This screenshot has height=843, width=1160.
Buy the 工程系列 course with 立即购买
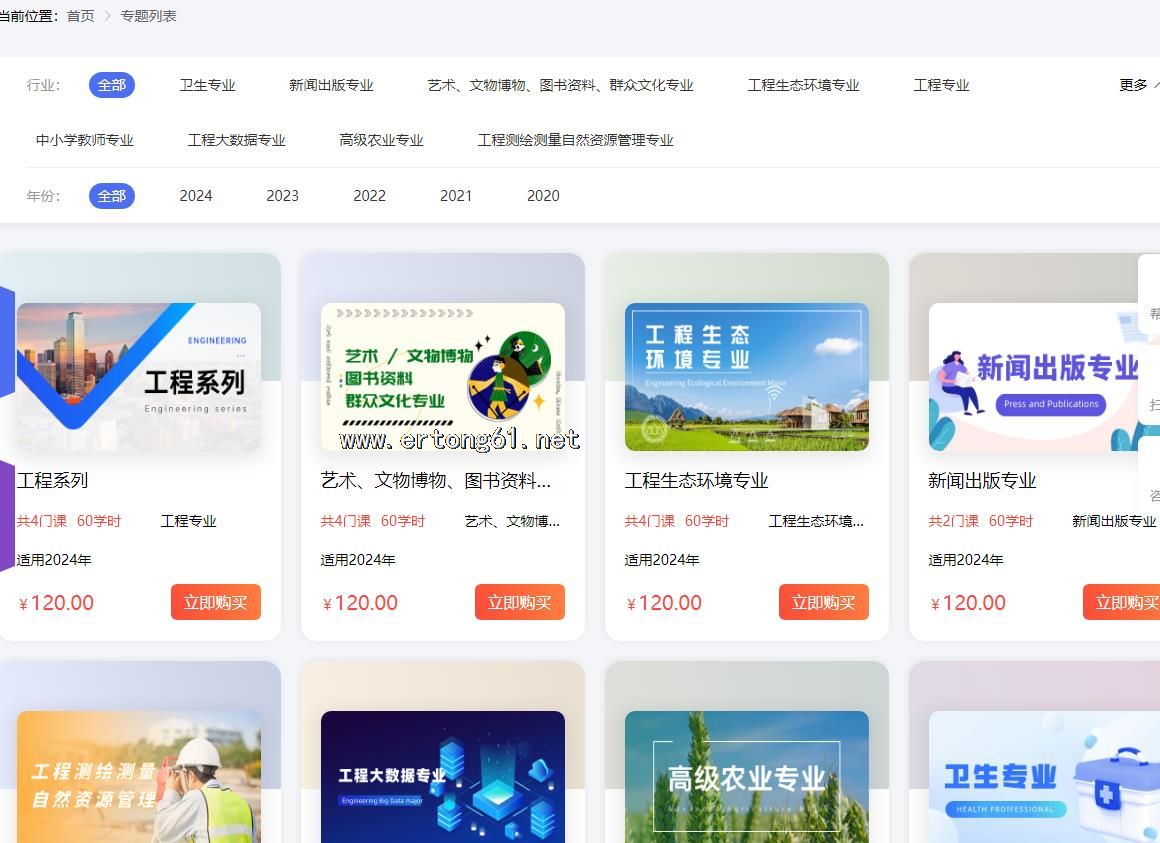tap(215, 602)
